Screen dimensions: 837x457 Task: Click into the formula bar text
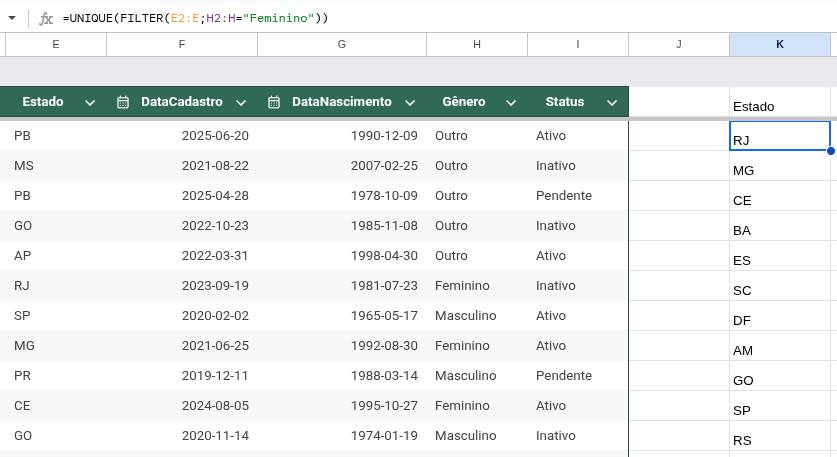[195, 18]
